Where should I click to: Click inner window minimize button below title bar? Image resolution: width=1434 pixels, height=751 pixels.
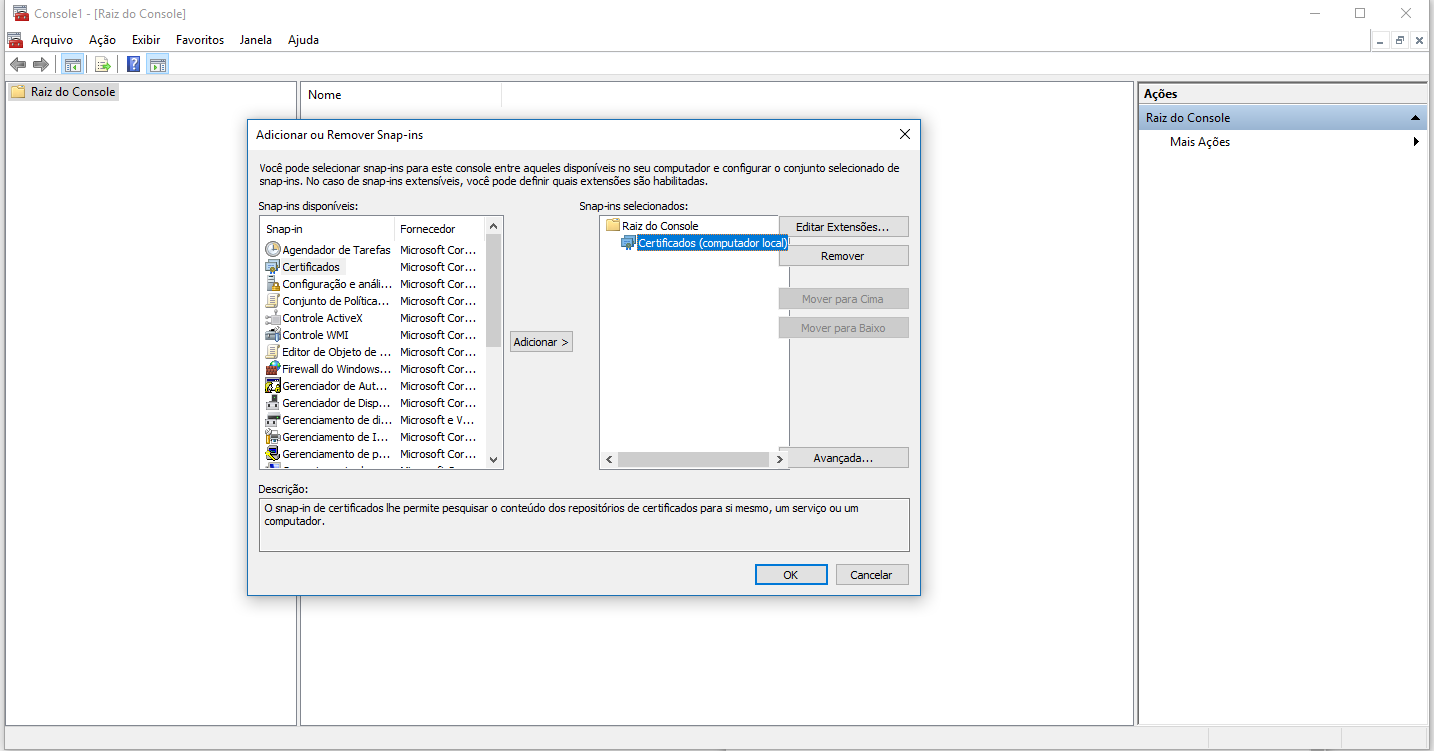tap(1381, 40)
